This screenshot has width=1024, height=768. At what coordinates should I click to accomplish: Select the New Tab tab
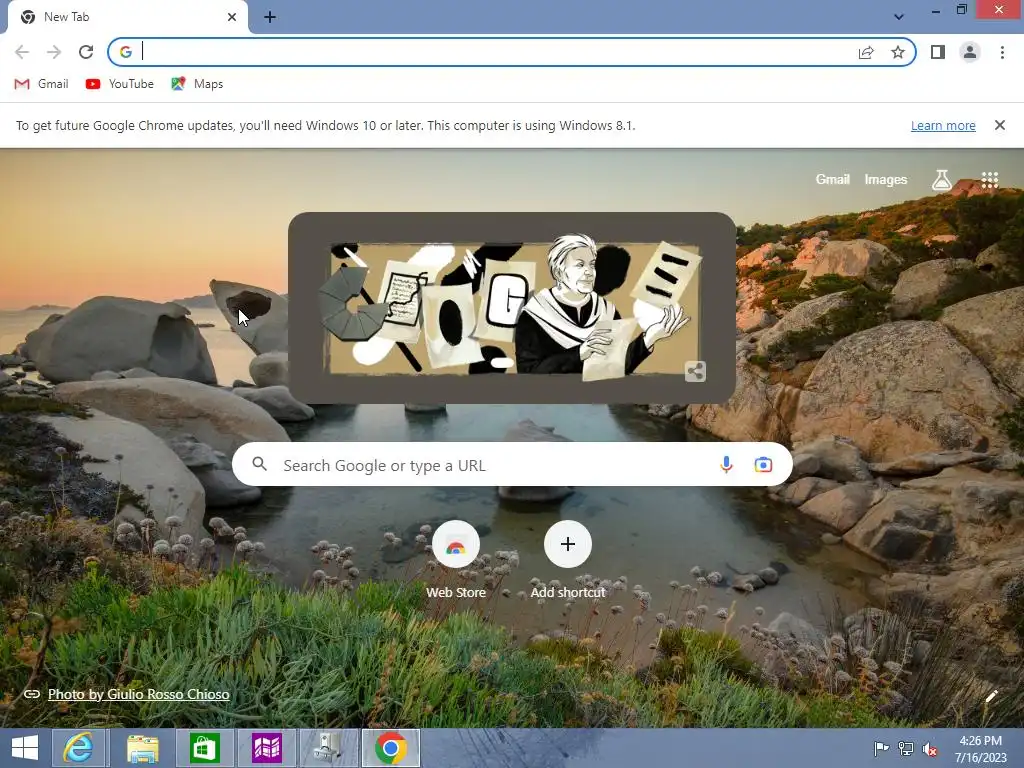click(128, 17)
